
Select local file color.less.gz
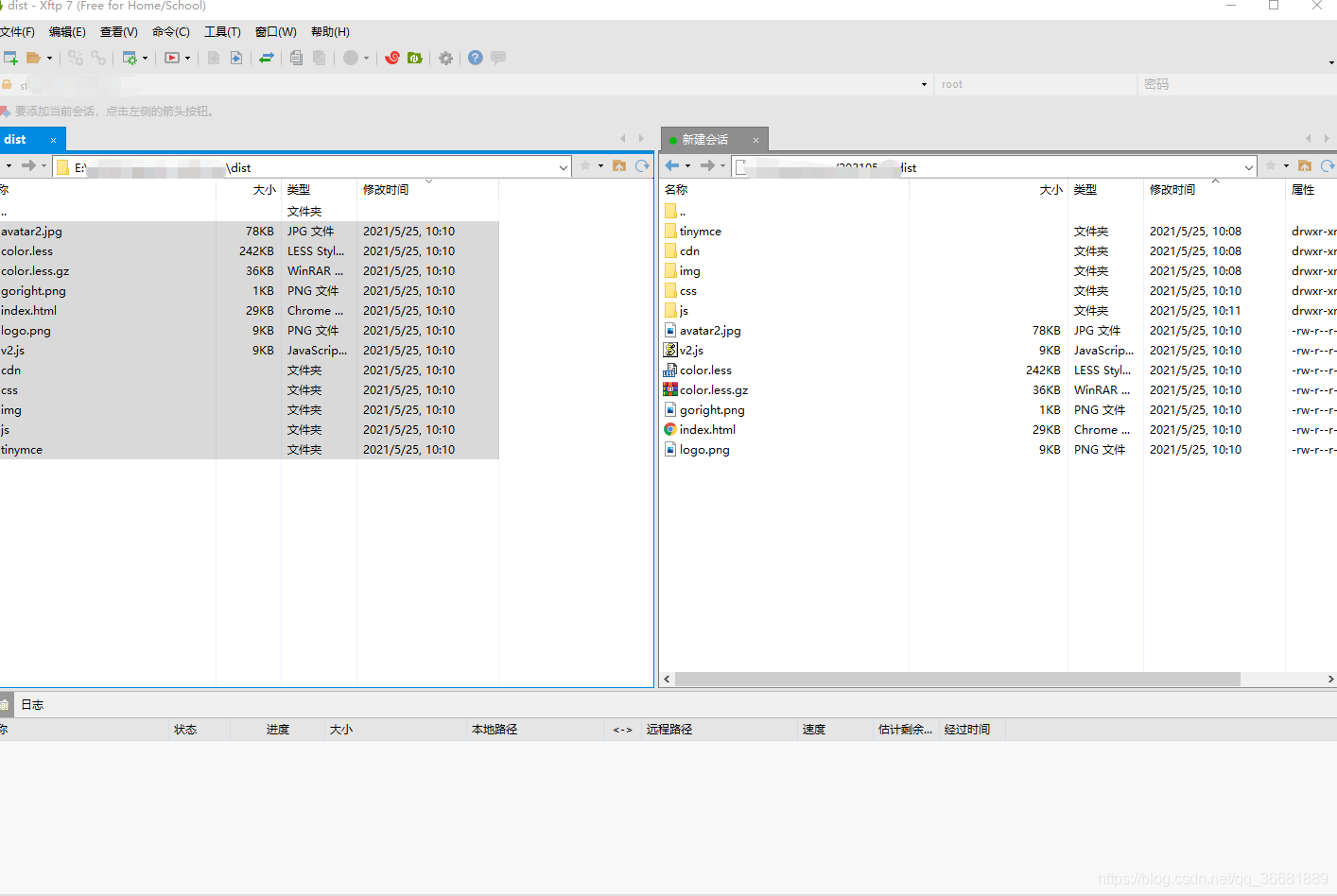click(249, 271)
